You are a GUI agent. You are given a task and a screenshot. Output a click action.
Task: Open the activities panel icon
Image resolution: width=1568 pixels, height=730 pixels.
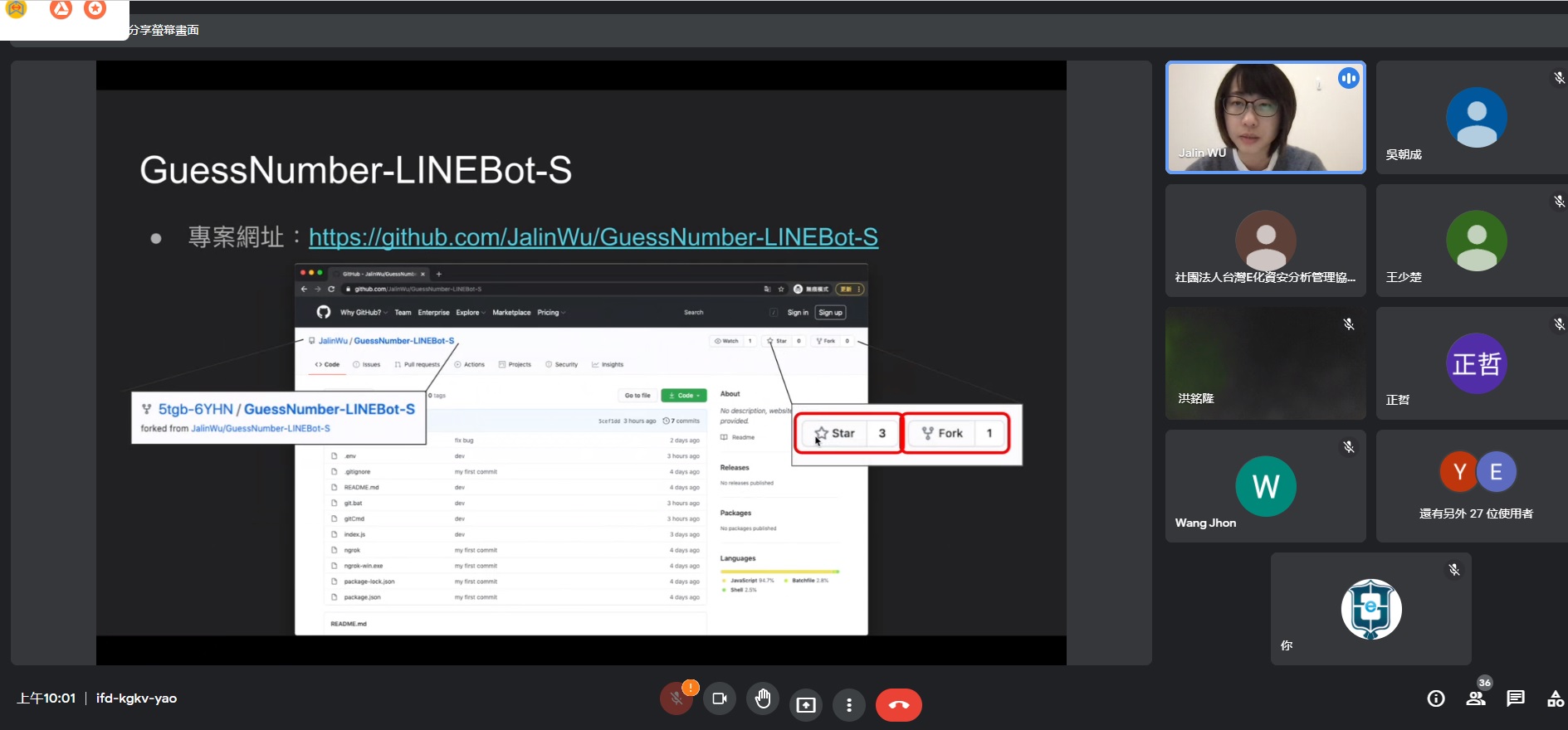click(1556, 698)
